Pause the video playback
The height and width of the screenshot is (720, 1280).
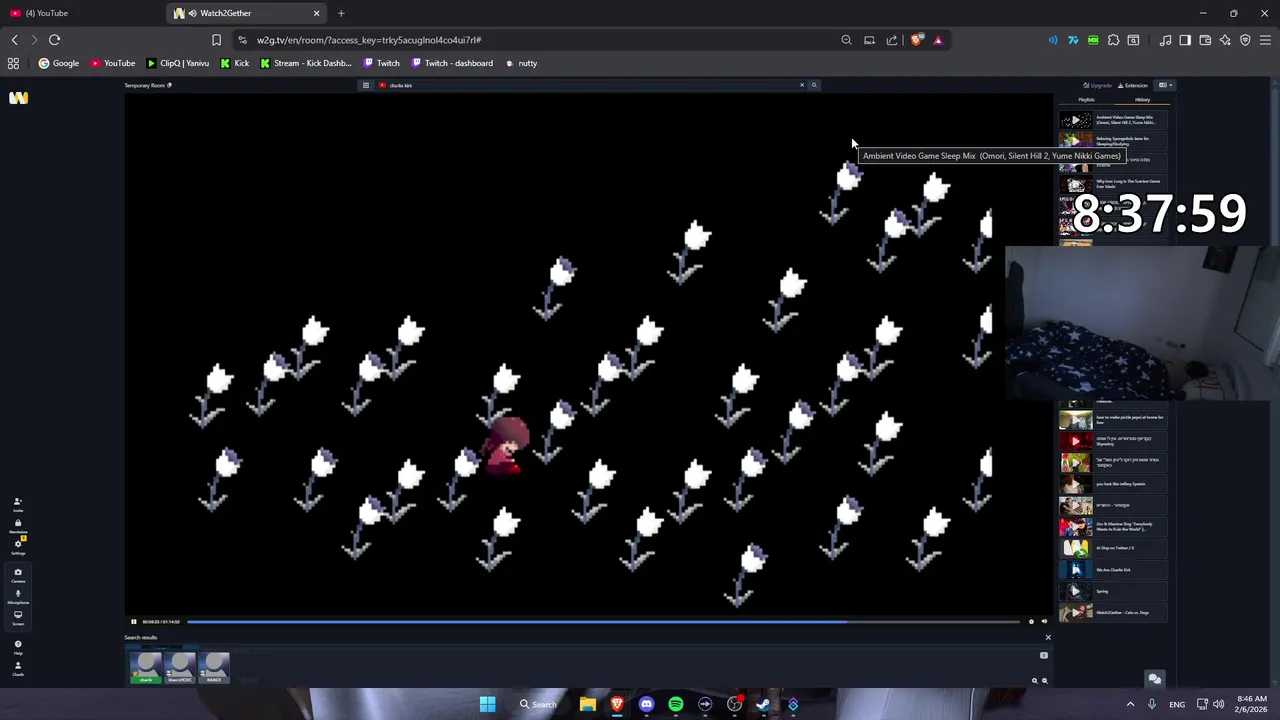click(x=133, y=622)
